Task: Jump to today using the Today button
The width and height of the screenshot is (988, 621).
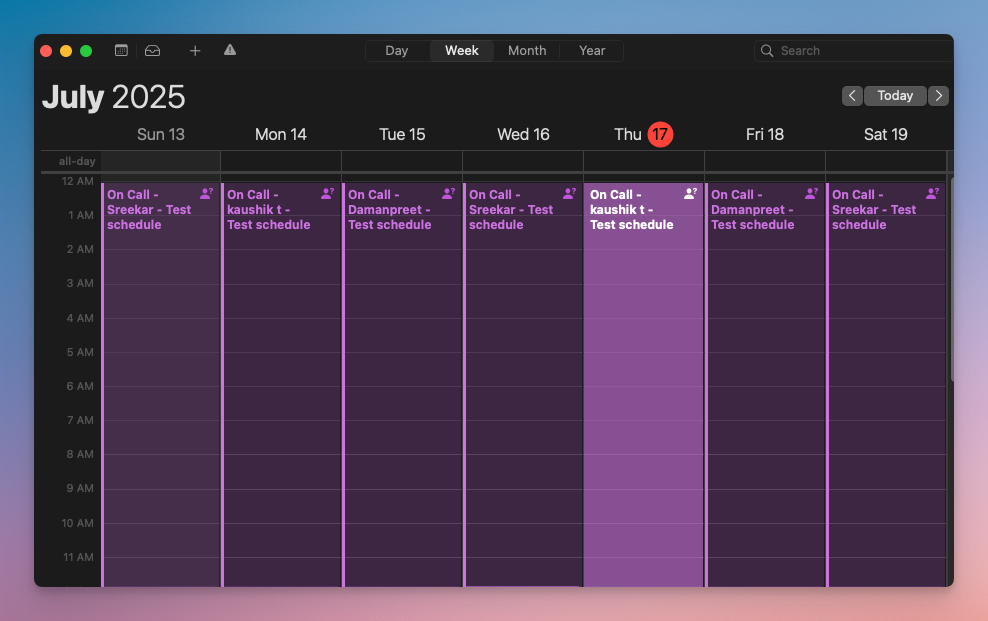Action: 895,95
